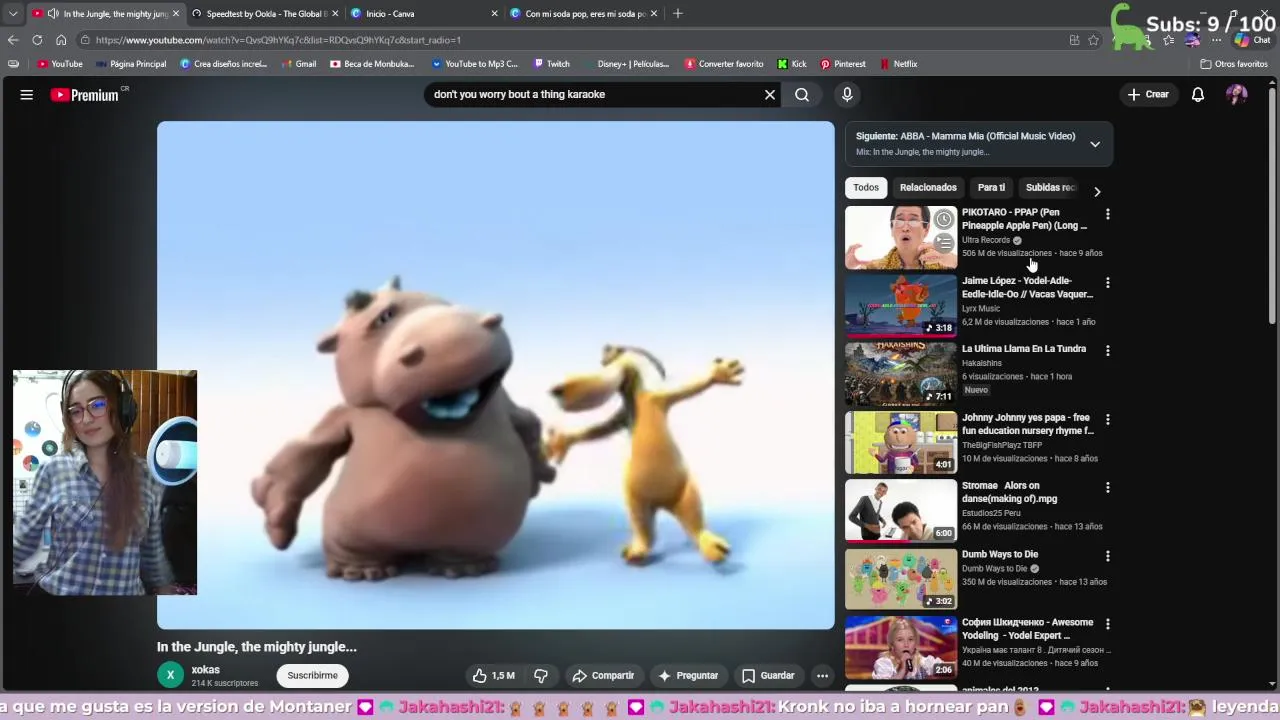Open the YouTube account avatar menu

point(1237,94)
